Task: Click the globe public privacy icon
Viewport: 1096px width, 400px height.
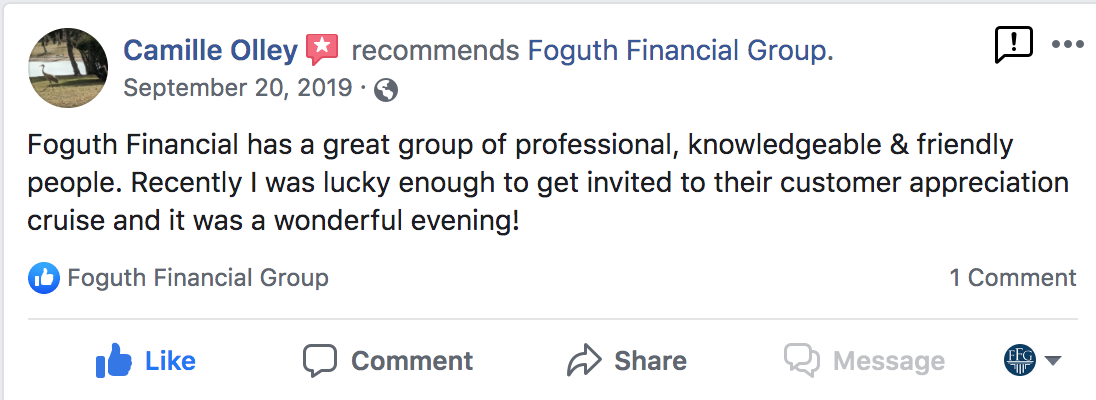Action: pos(386,90)
